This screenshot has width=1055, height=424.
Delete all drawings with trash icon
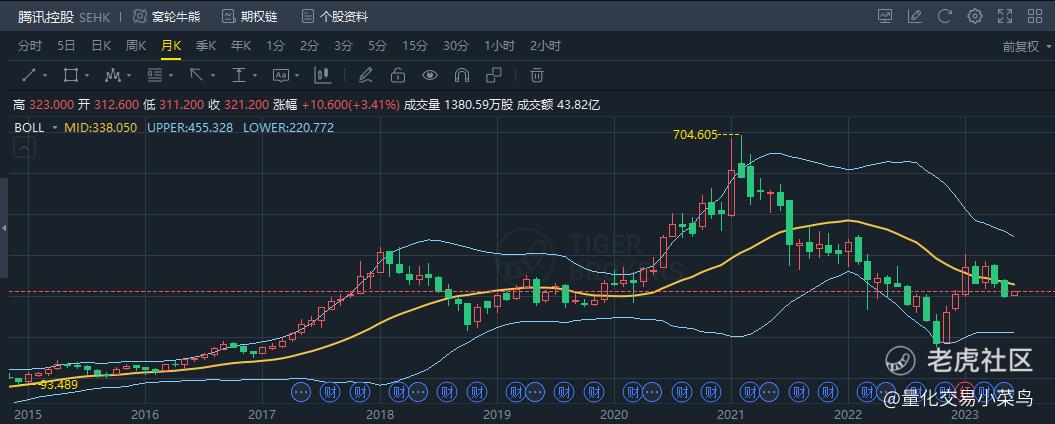(536, 75)
